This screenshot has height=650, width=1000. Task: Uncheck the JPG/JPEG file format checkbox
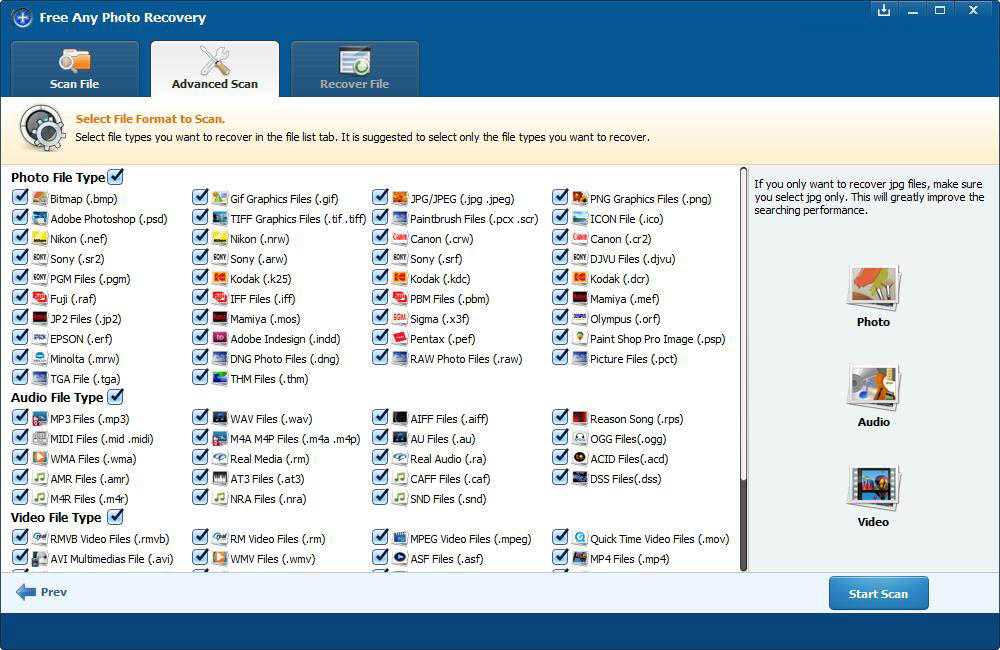click(x=380, y=198)
